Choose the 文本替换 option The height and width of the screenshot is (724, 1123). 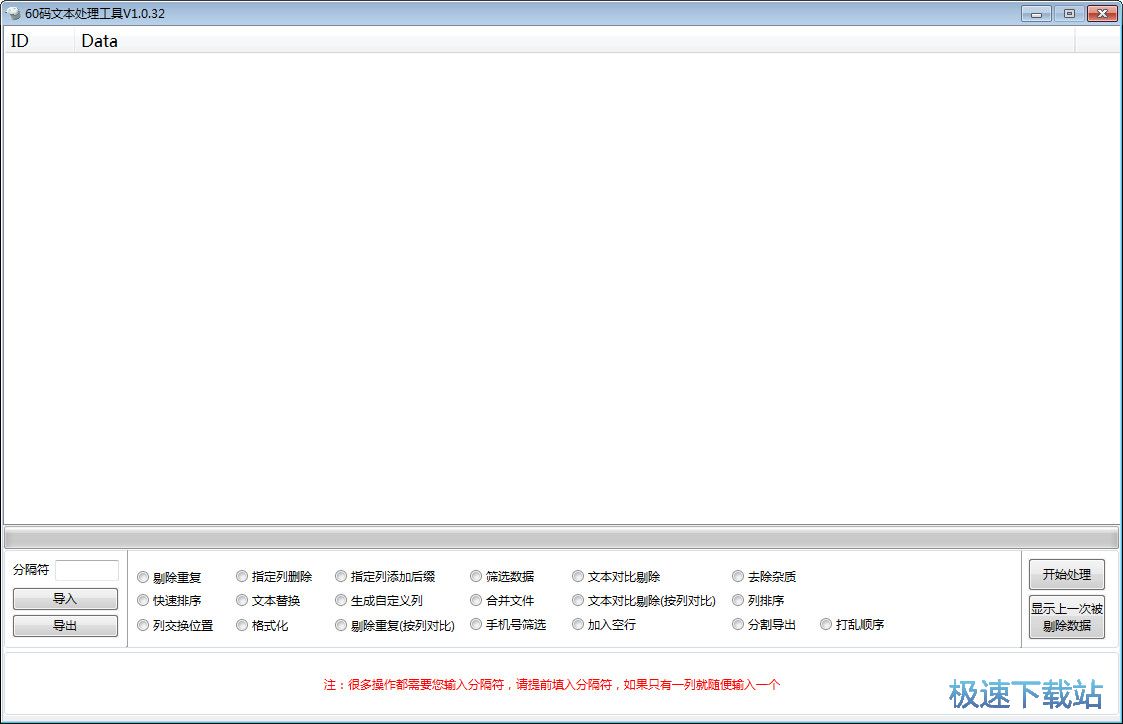pyautogui.click(x=242, y=600)
